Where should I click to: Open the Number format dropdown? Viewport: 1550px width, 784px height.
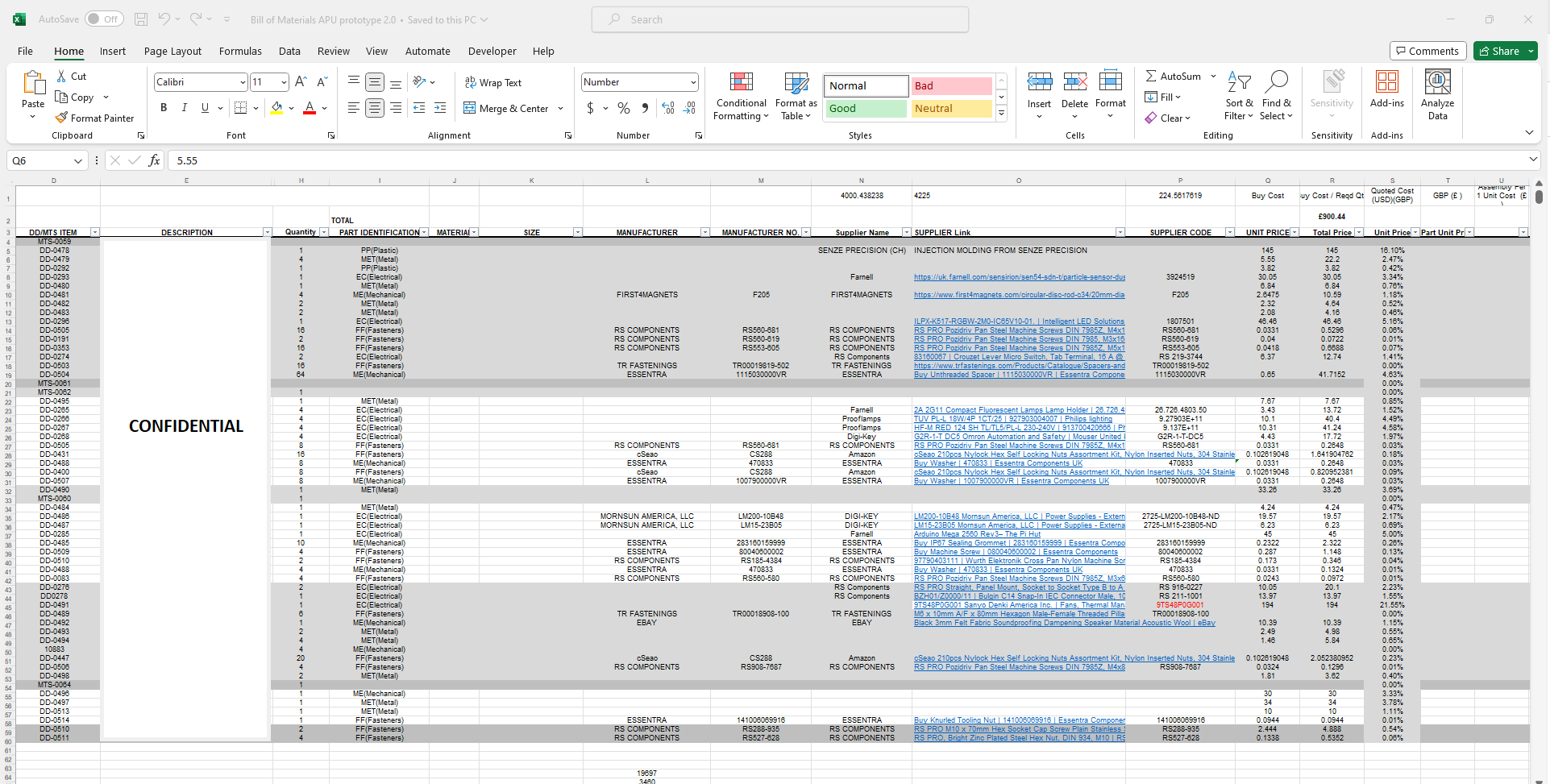click(x=692, y=82)
